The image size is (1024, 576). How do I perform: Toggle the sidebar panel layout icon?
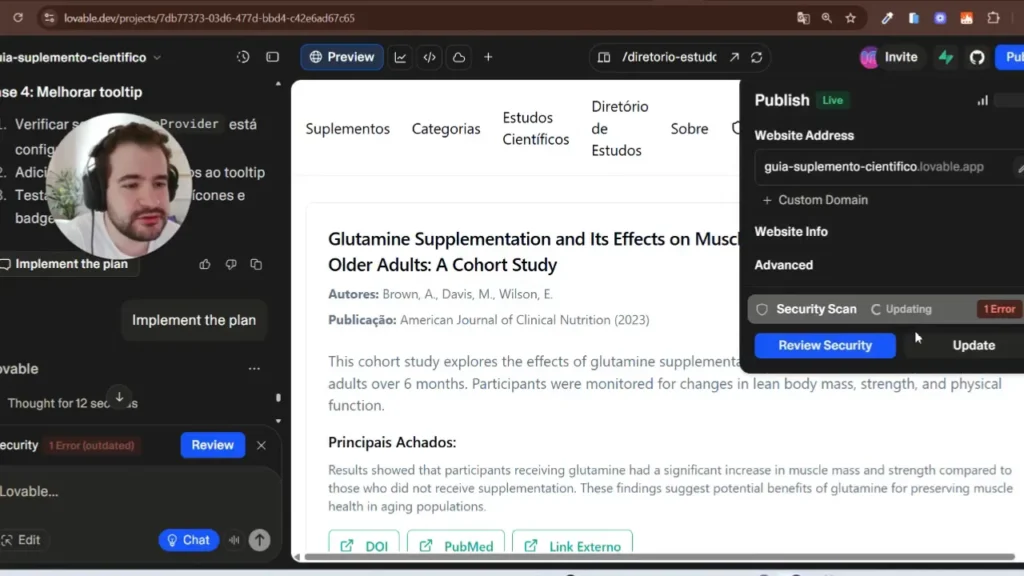click(x=272, y=57)
